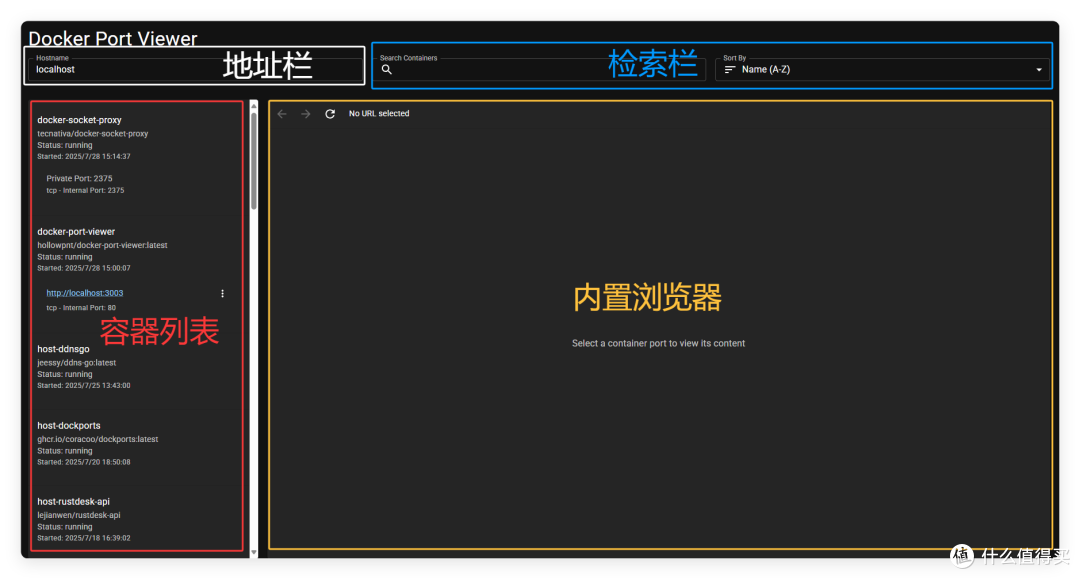
Task: Open the http://localhost:3003 link
Action: pyautogui.click(x=85, y=292)
